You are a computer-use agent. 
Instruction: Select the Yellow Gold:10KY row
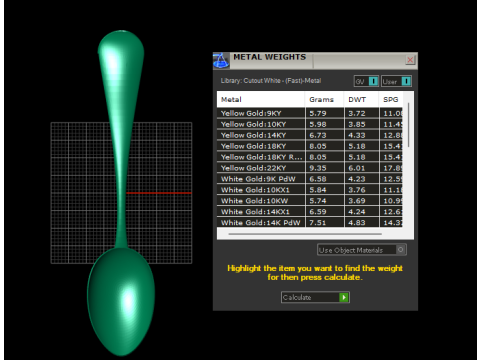coord(310,124)
